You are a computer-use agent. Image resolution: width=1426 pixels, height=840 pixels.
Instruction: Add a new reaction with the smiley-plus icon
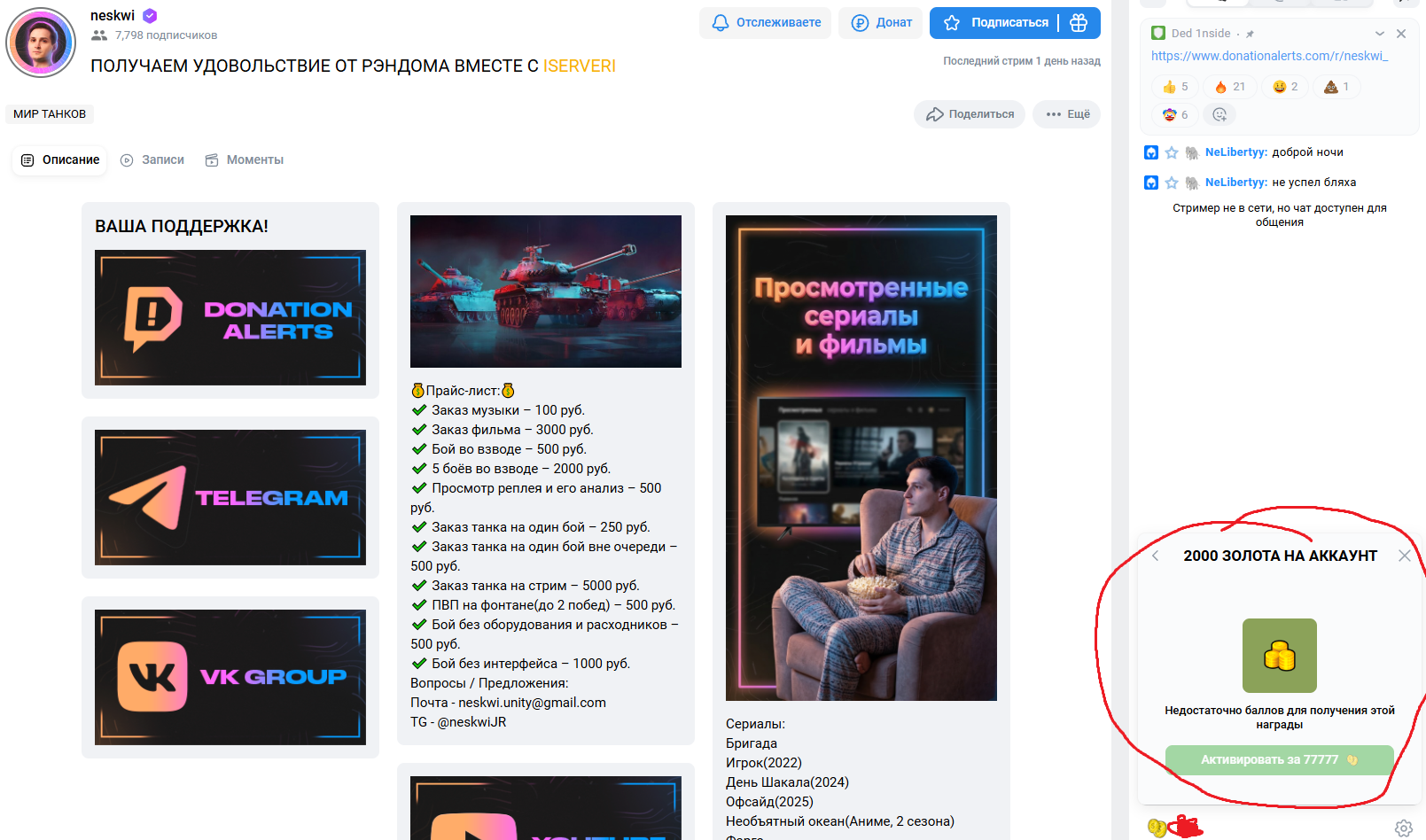pyautogui.click(x=1220, y=114)
